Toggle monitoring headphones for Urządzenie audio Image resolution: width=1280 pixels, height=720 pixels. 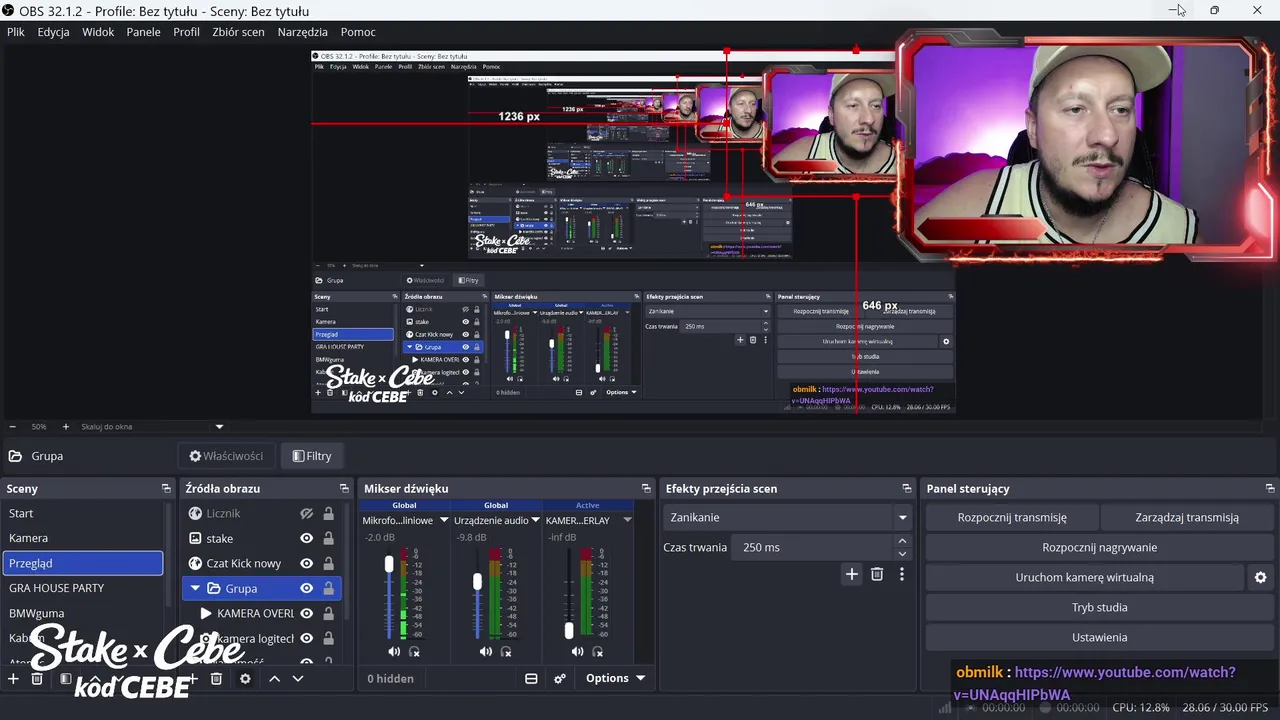pos(506,652)
